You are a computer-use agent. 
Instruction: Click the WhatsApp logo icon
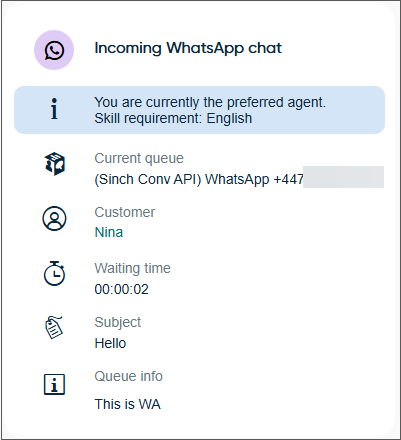(54, 50)
